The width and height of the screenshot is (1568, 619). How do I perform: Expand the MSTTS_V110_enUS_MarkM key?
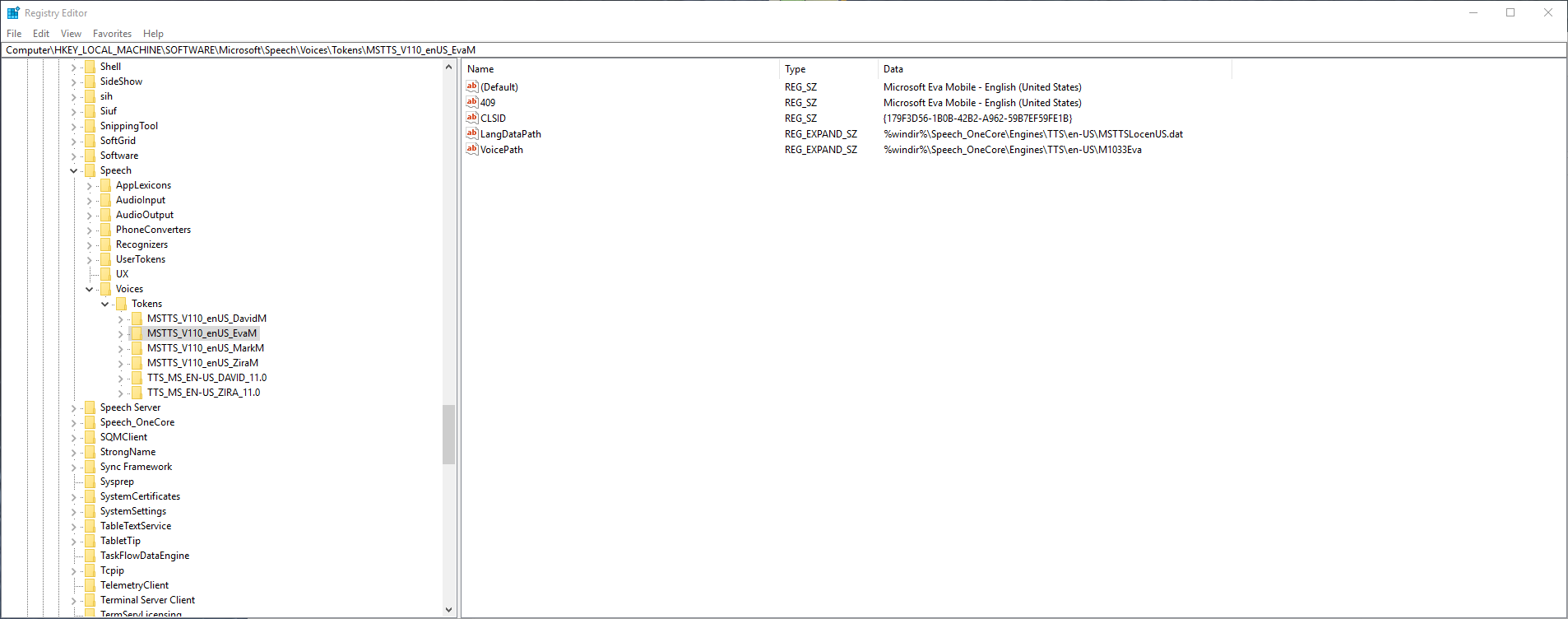(120, 348)
